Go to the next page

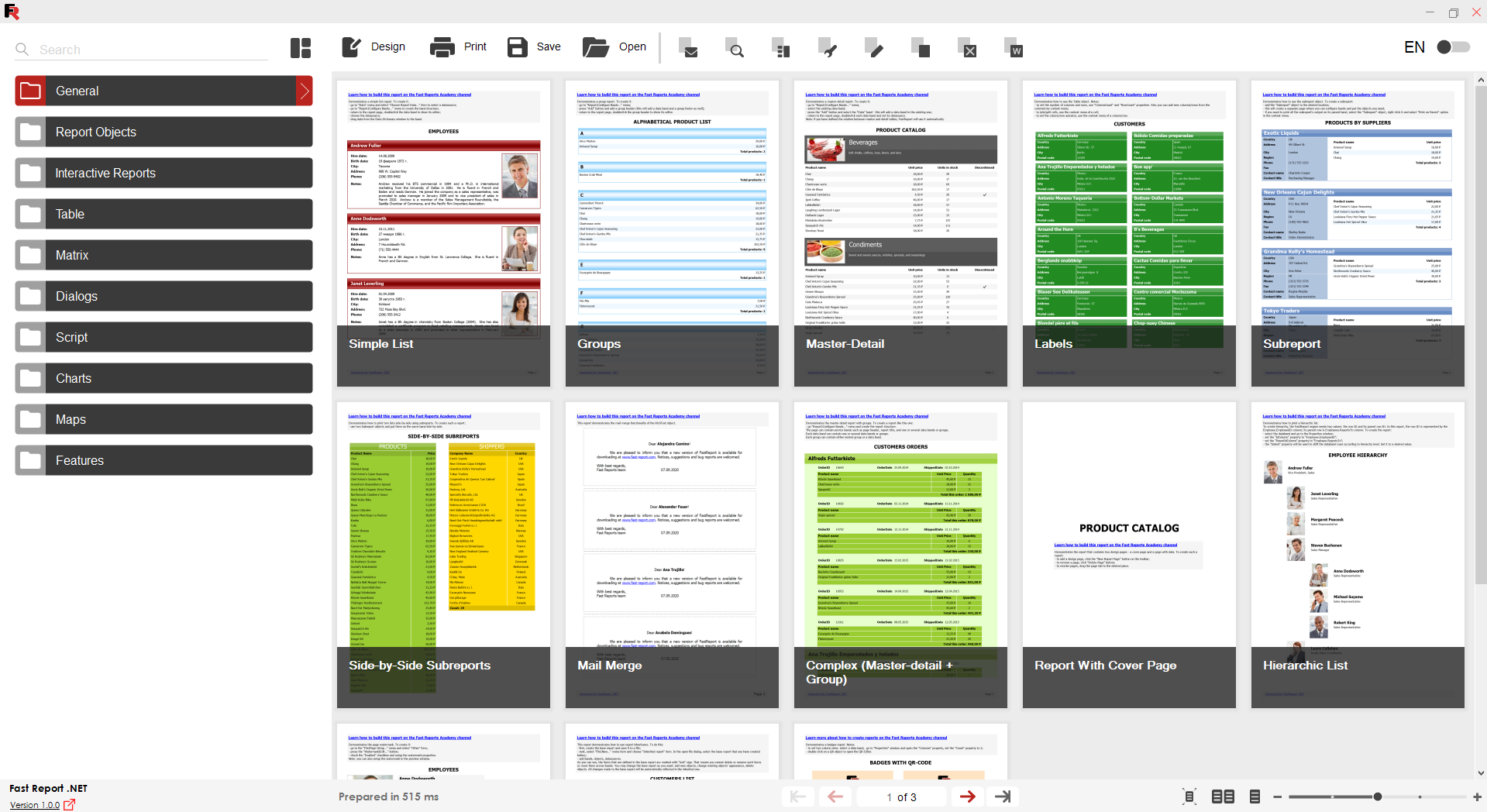pyautogui.click(x=967, y=797)
